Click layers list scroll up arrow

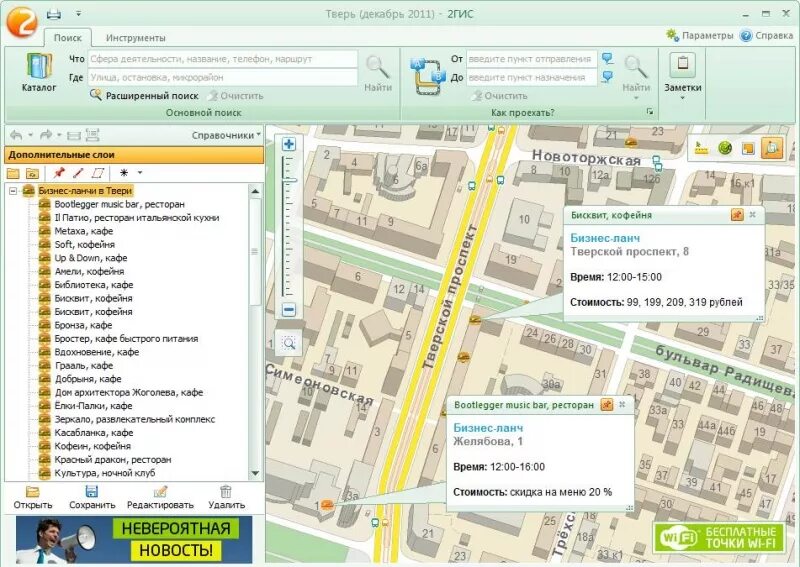(x=255, y=191)
